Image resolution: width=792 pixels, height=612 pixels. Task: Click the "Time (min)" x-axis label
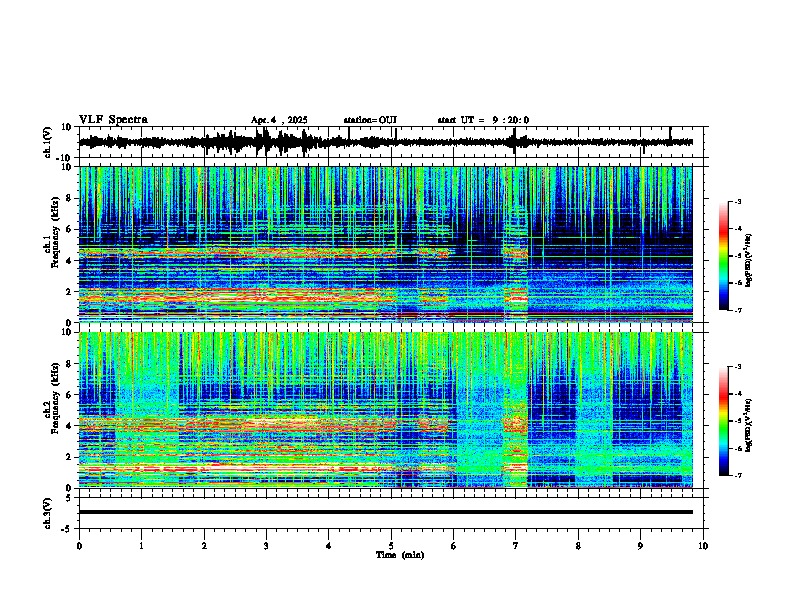pos(400,555)
